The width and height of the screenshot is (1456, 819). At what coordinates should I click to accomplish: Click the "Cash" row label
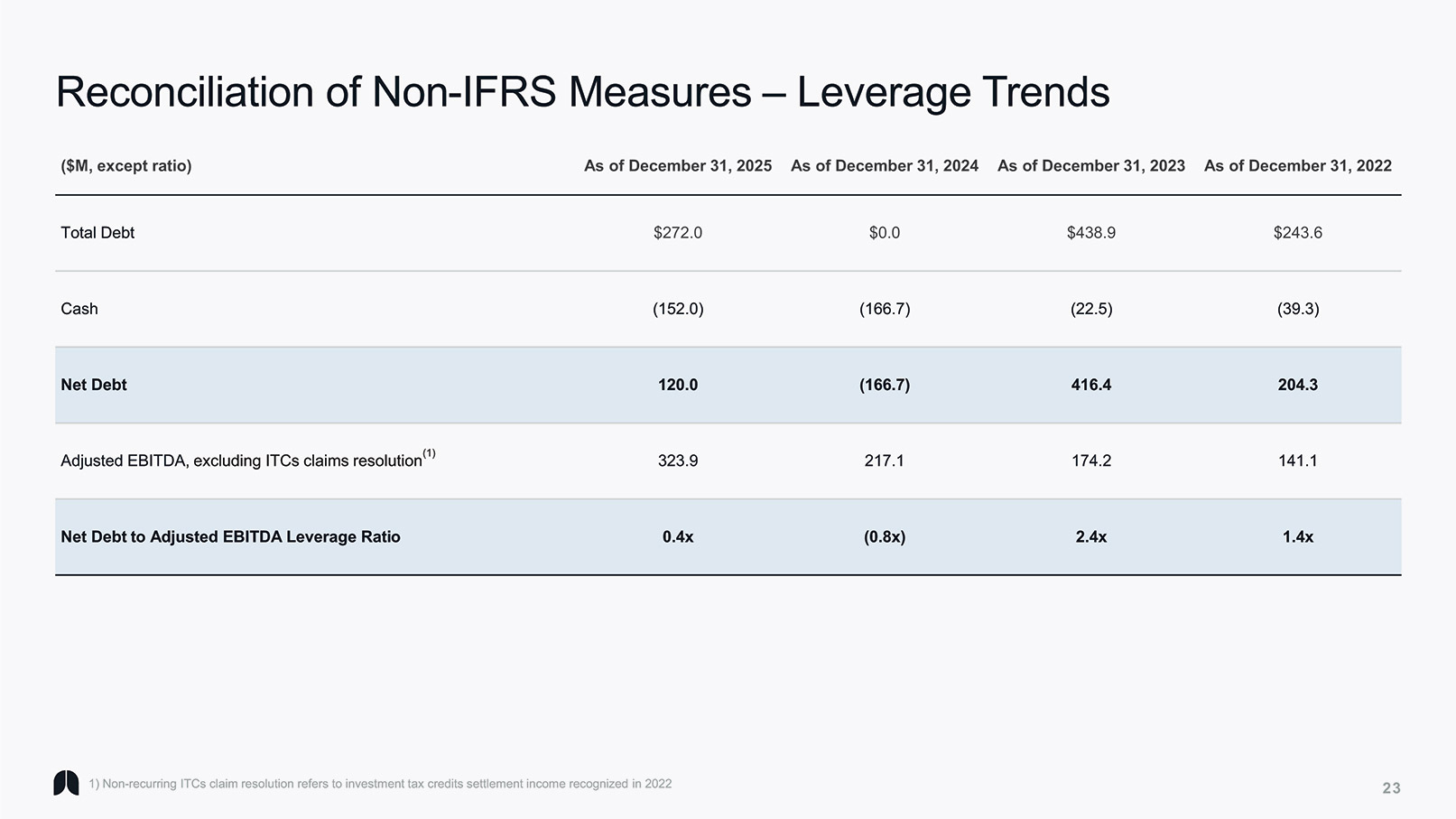79,309
